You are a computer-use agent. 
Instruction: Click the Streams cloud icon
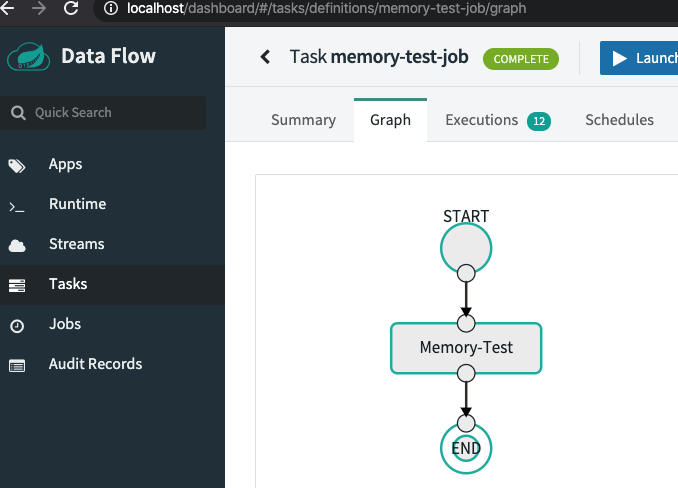coord(17,245)
